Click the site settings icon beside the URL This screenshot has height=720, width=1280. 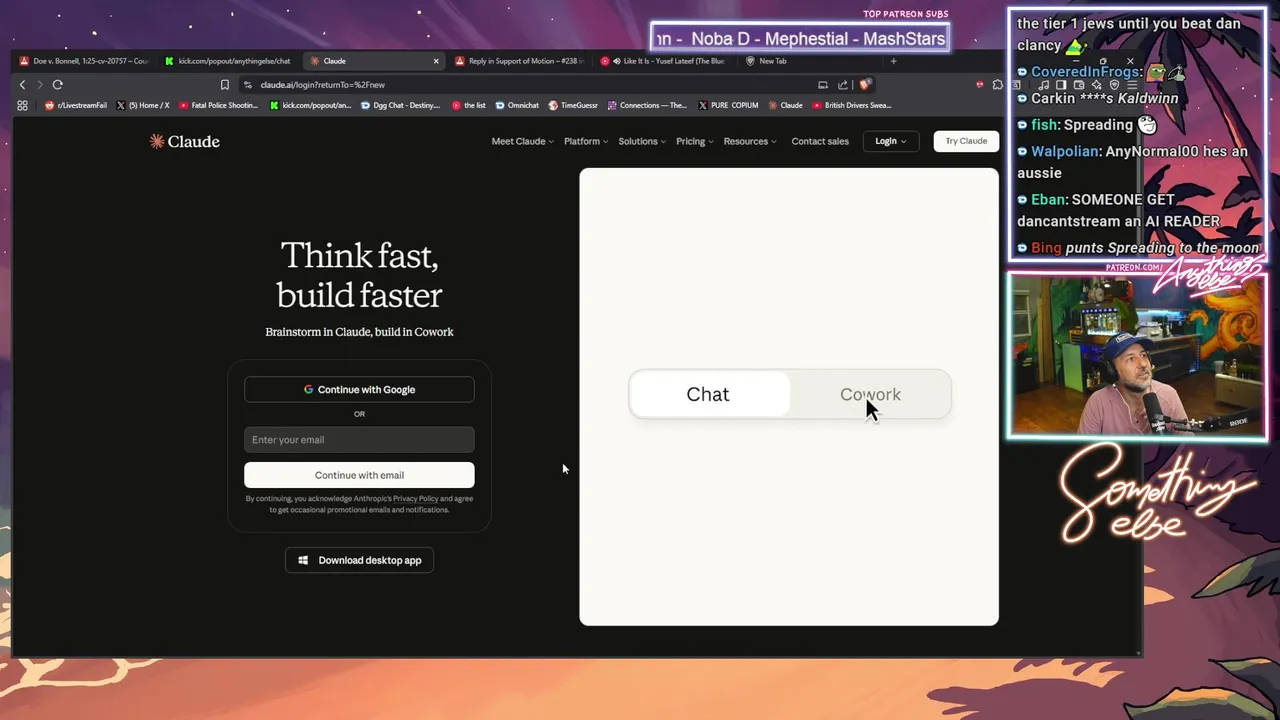pyautogui.click(x=248, y=85)
